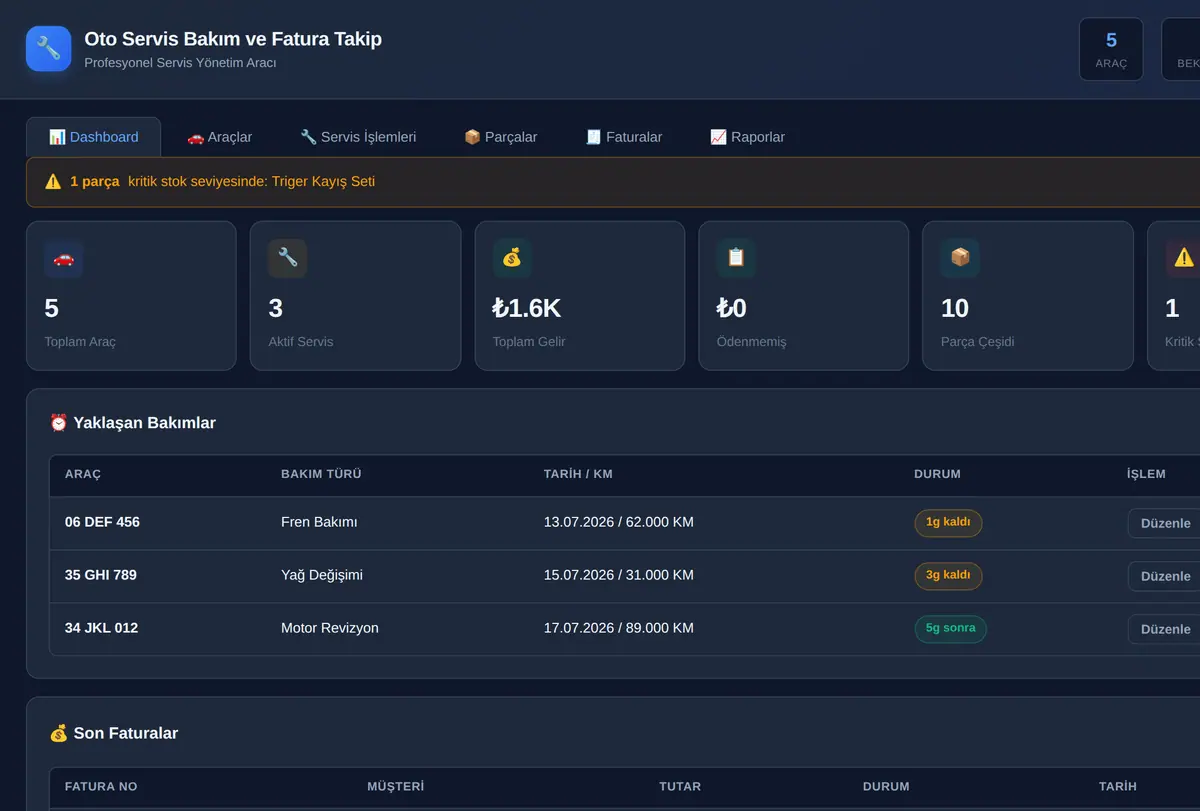Click the '3g kaldı' status badge
Image resolution: width=1200 pixels, height=811 pixels.
coord(948,576)
